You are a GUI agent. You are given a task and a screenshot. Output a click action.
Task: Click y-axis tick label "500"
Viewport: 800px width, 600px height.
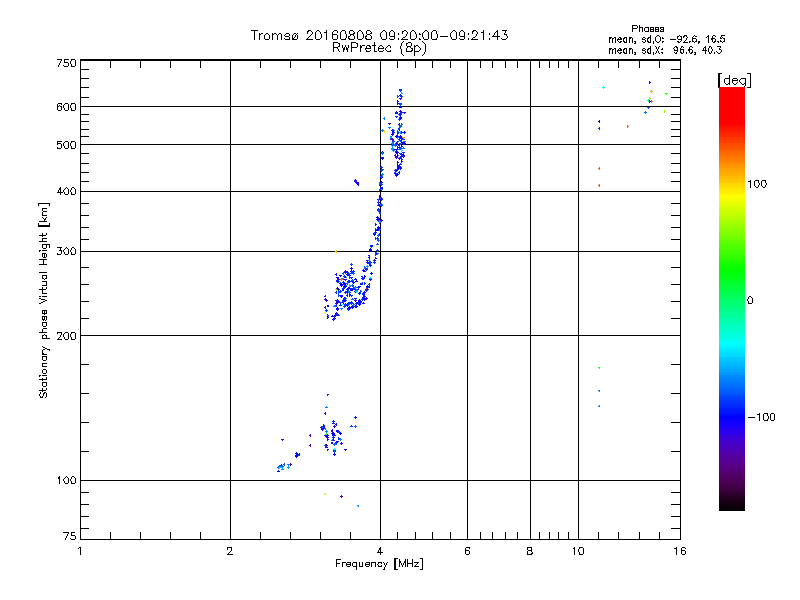point(66,145)
